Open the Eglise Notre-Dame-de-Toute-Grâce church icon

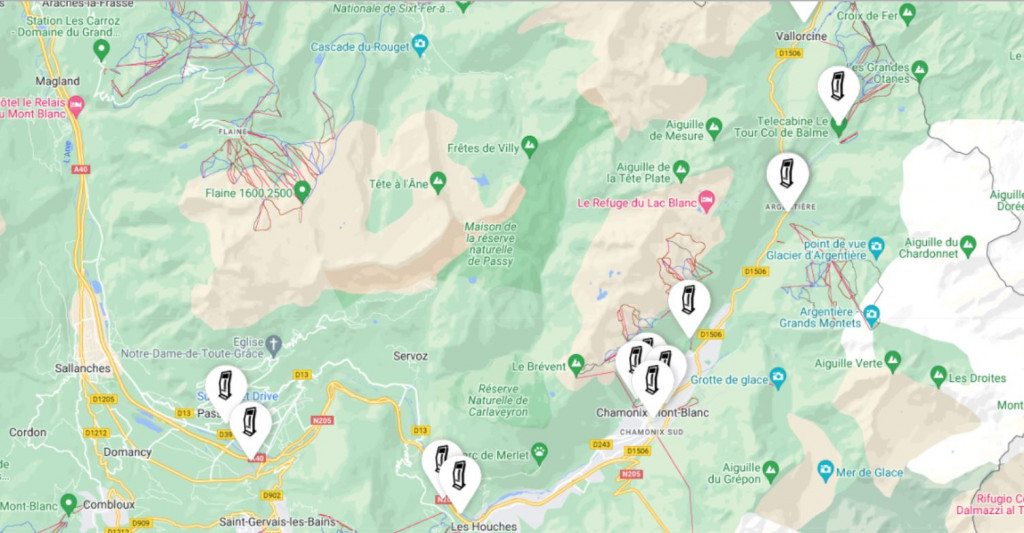coord(273,344)
